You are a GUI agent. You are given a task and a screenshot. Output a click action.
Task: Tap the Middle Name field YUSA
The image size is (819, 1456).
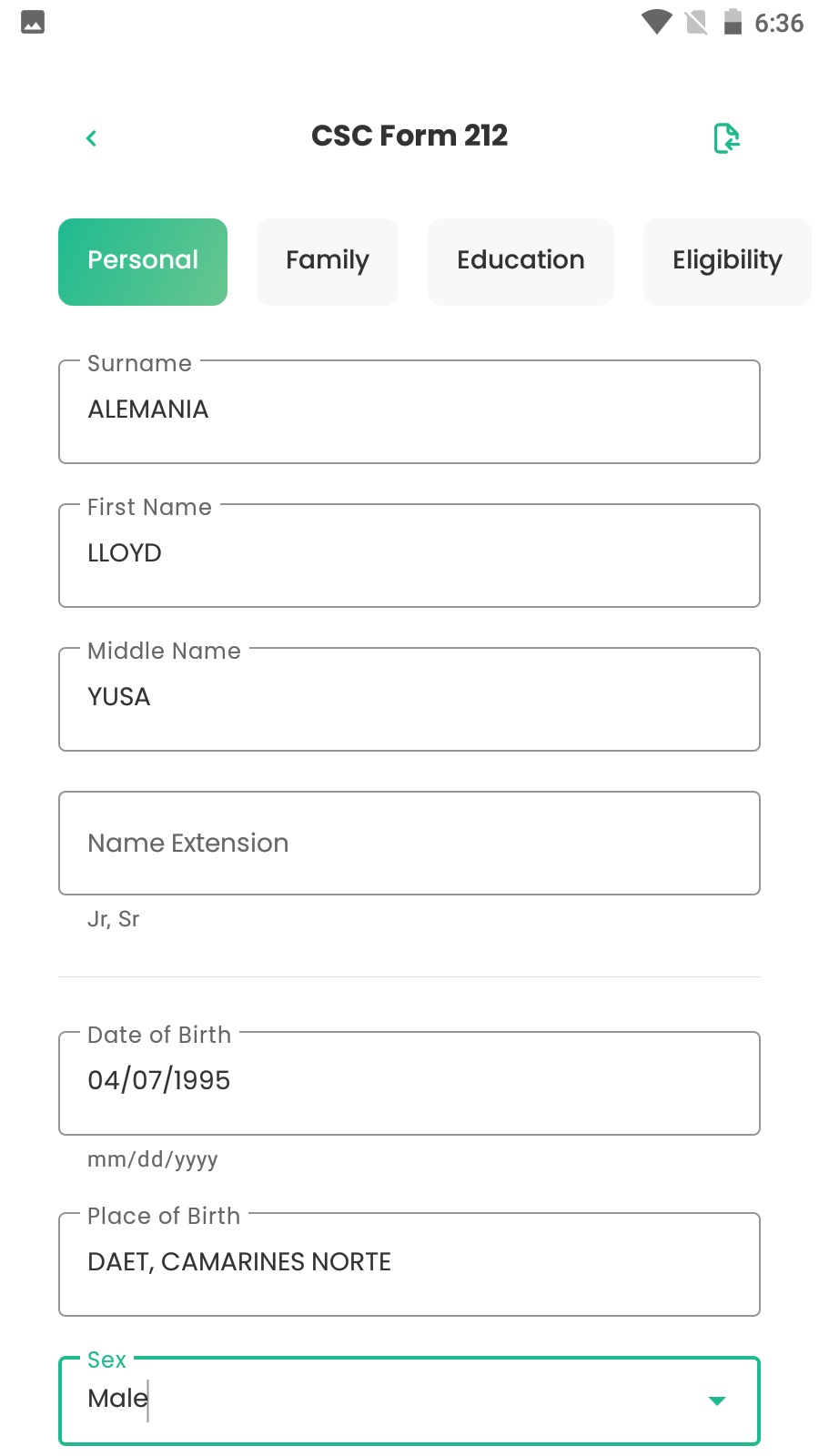[409, 699]
